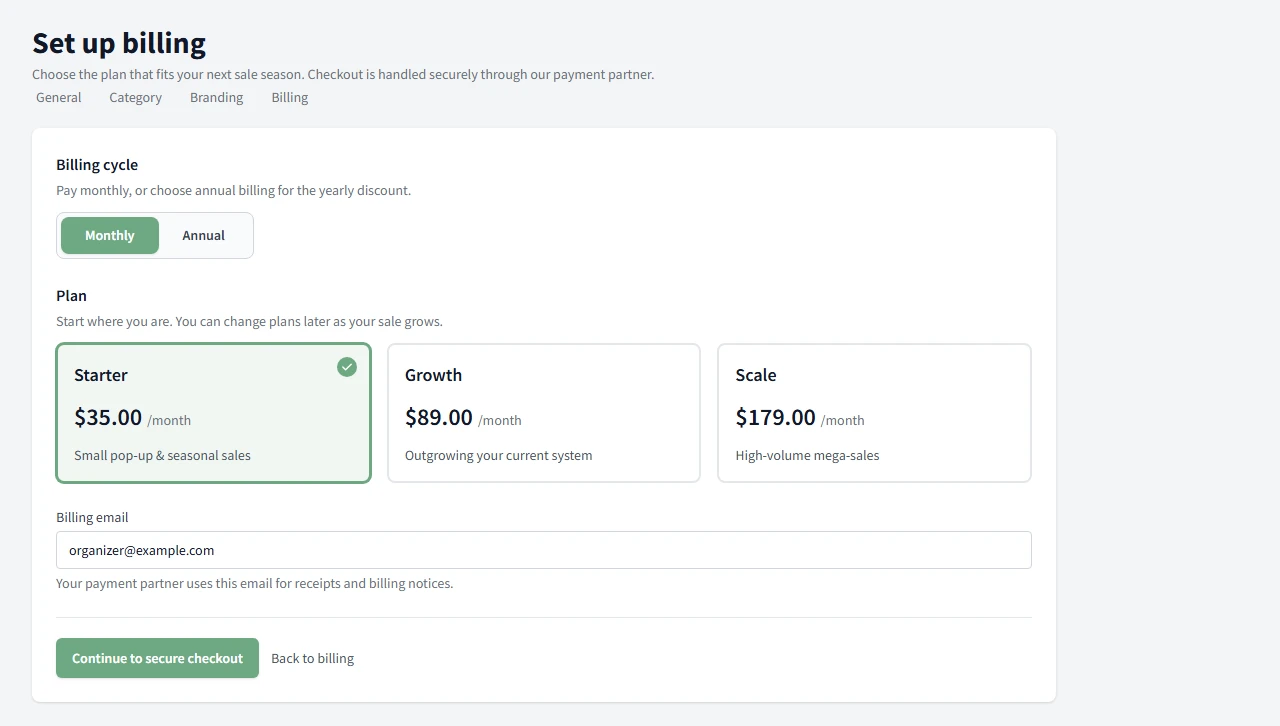Screen dimensions: 1280x726
Task: Click the 'Billing cycle' section label
Action: [x=97, y=165]
